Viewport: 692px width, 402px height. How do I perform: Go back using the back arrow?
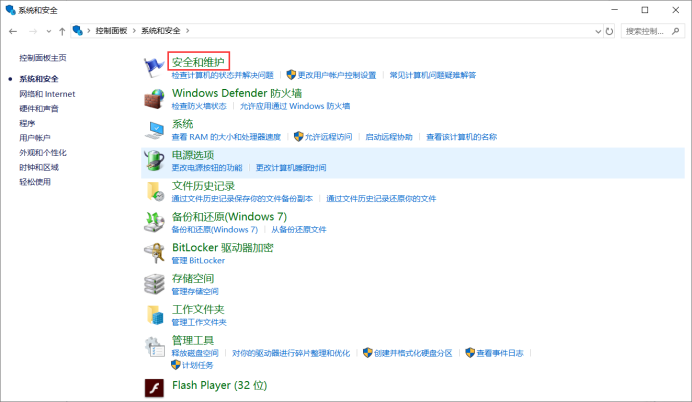tap(11, 31)
